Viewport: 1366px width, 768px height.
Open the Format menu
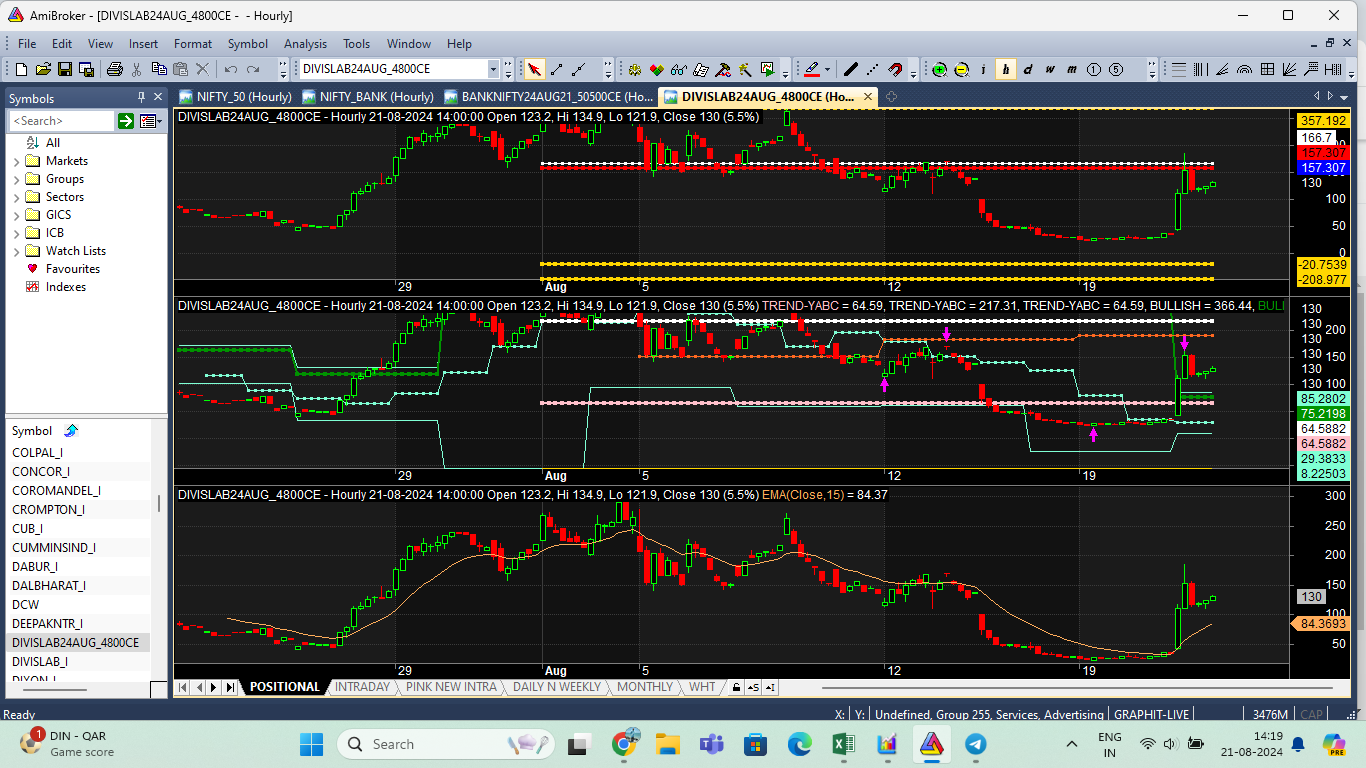(193, 43)
